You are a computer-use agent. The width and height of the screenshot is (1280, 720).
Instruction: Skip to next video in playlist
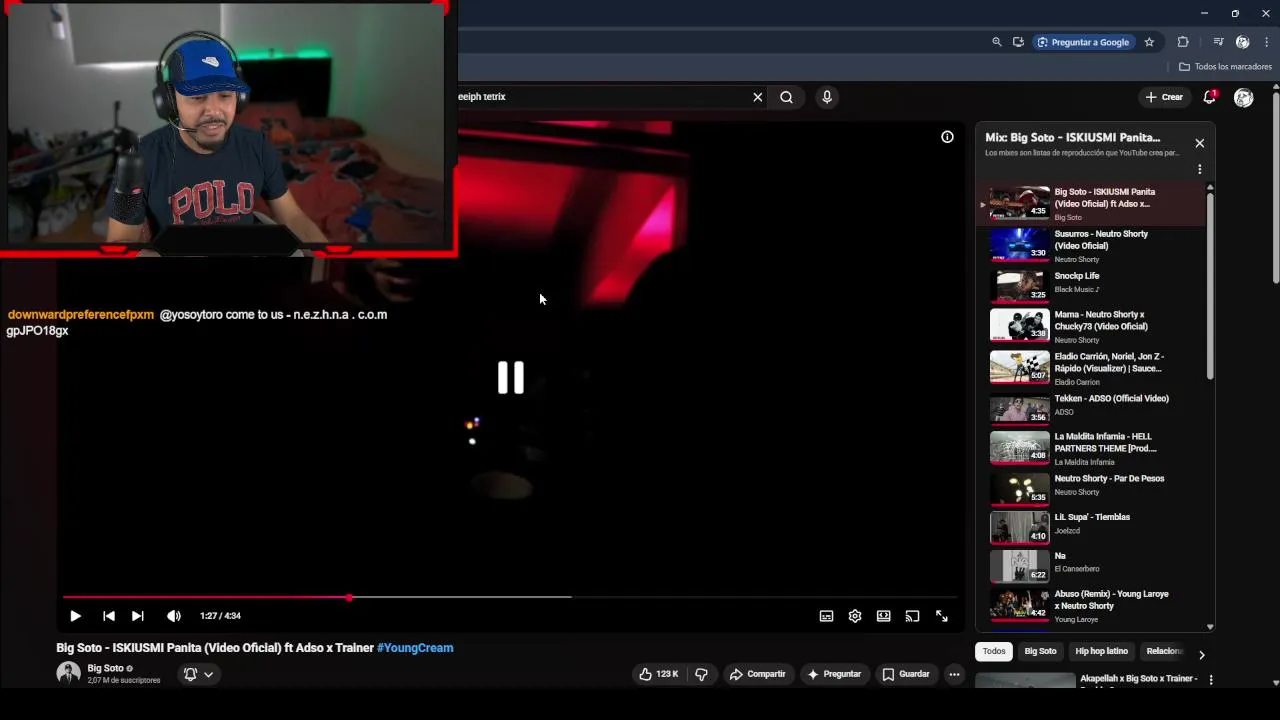tap(138, 616)
